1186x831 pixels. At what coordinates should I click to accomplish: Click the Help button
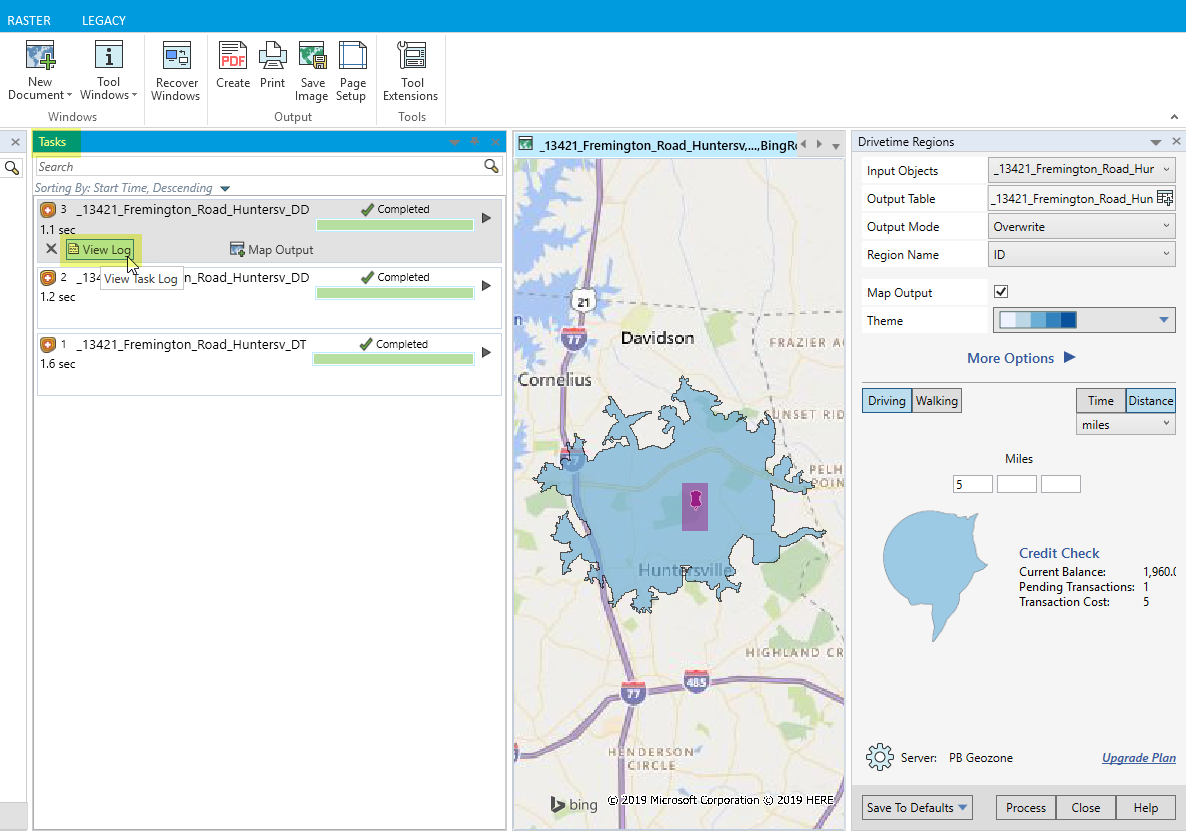(1145, 808)
